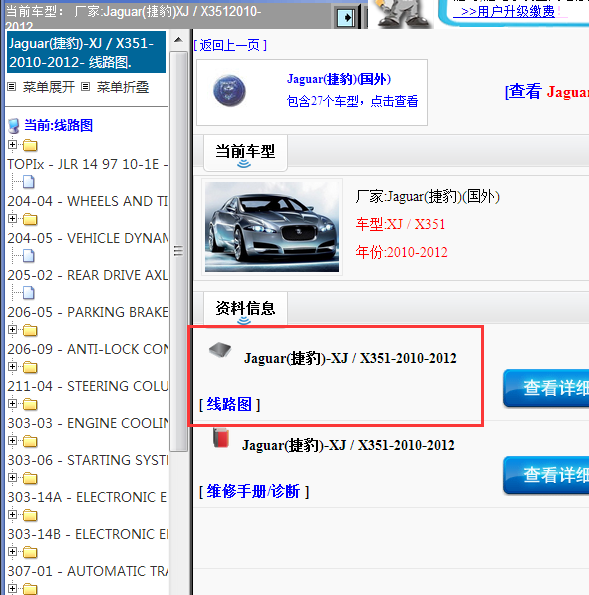This screenshot has height=595, width=589.
Task: Click the folder icon for 303-14B - ELECTRONIC E
Action: [30, 515]
